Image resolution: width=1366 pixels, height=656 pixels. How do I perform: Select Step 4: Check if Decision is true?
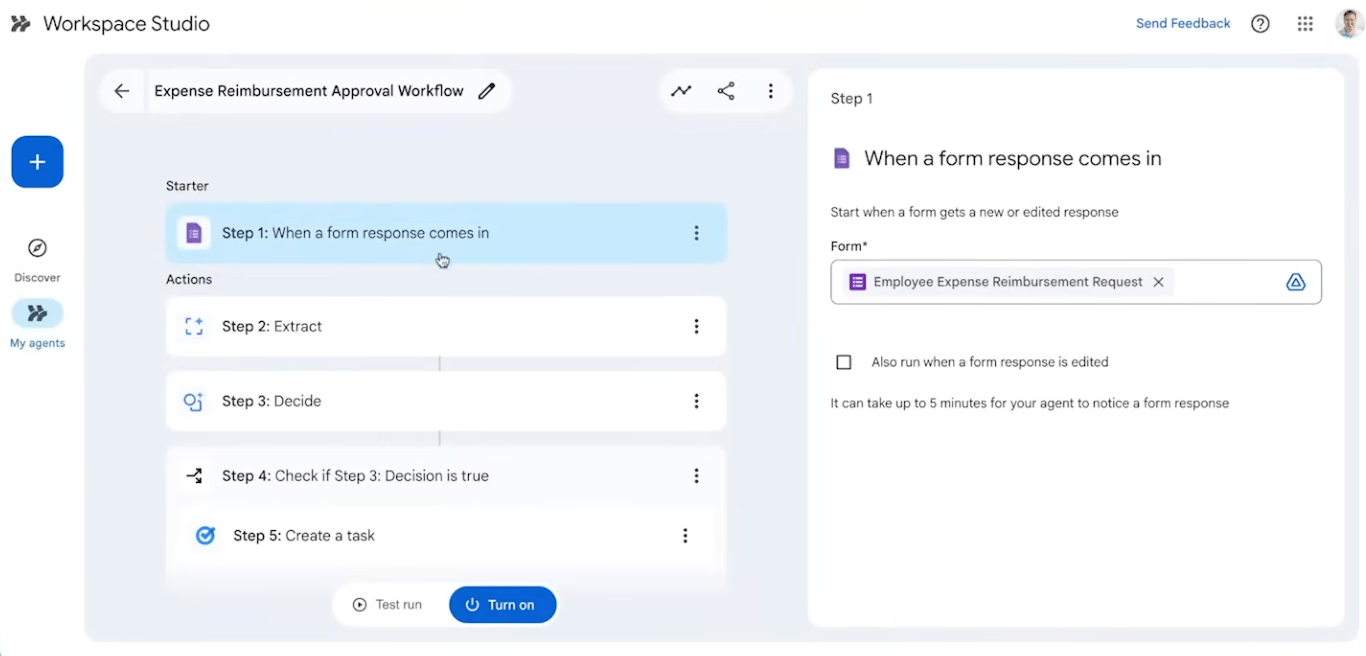coord(446,476)
